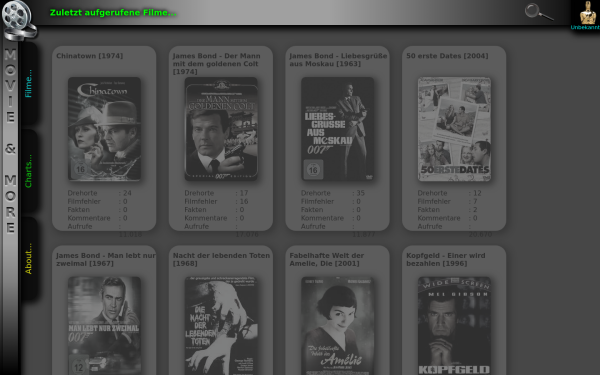Click Drehorte : 24 on Chinatown card
This screenshot has height=375, width=600.
[x=99, y=193]
